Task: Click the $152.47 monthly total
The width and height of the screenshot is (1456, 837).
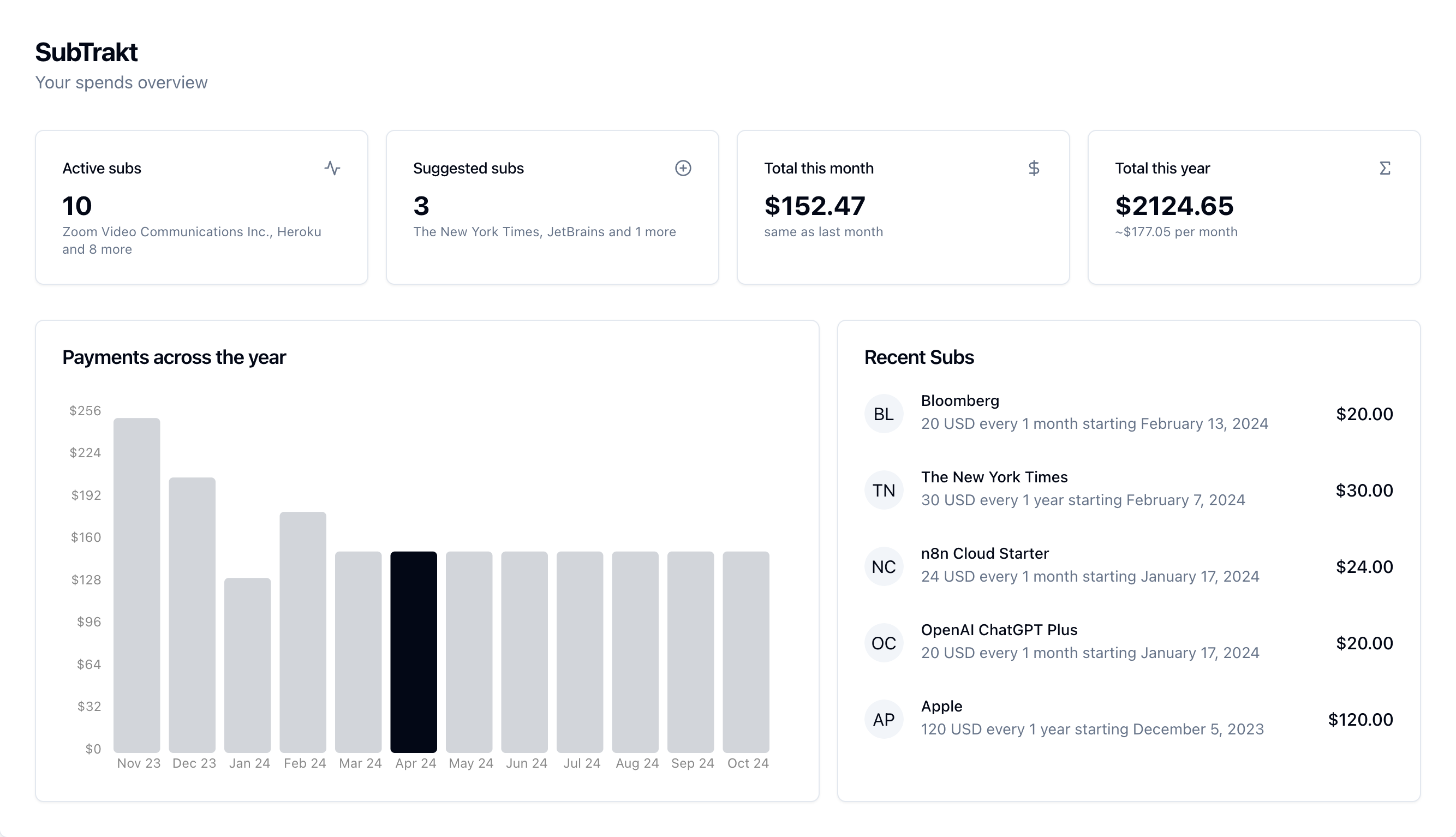Action: [x=815, y=206]
